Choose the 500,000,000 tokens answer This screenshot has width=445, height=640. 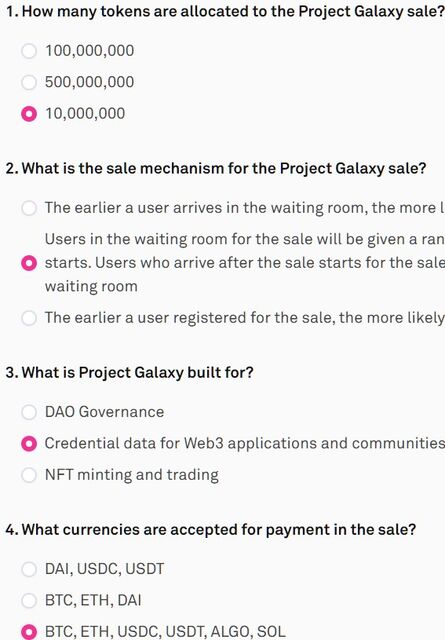[29, 82]
